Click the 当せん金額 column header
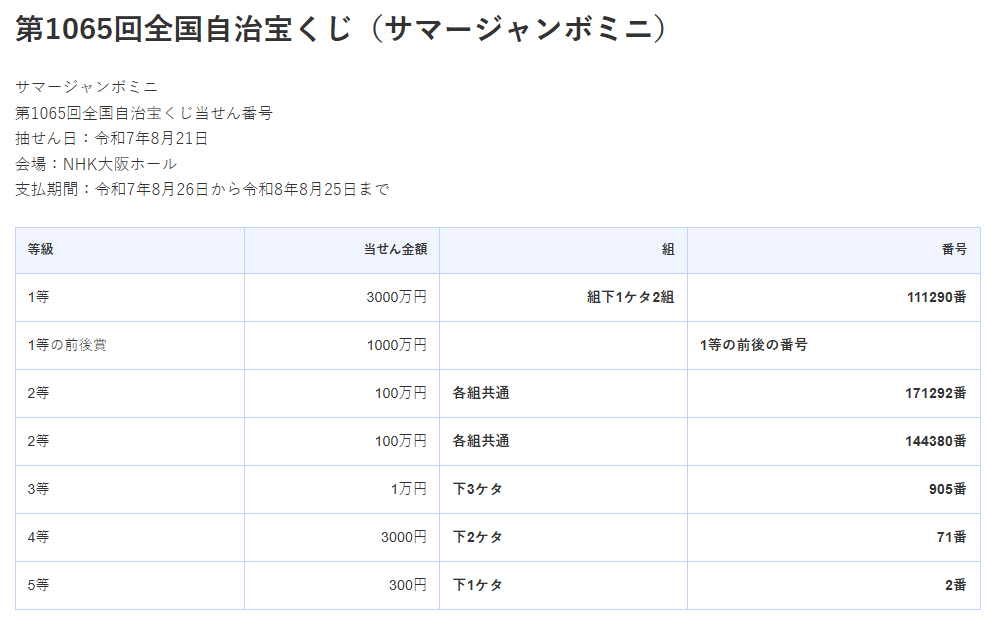Viewport: 998px width, 629px height. tap(395, 250)
